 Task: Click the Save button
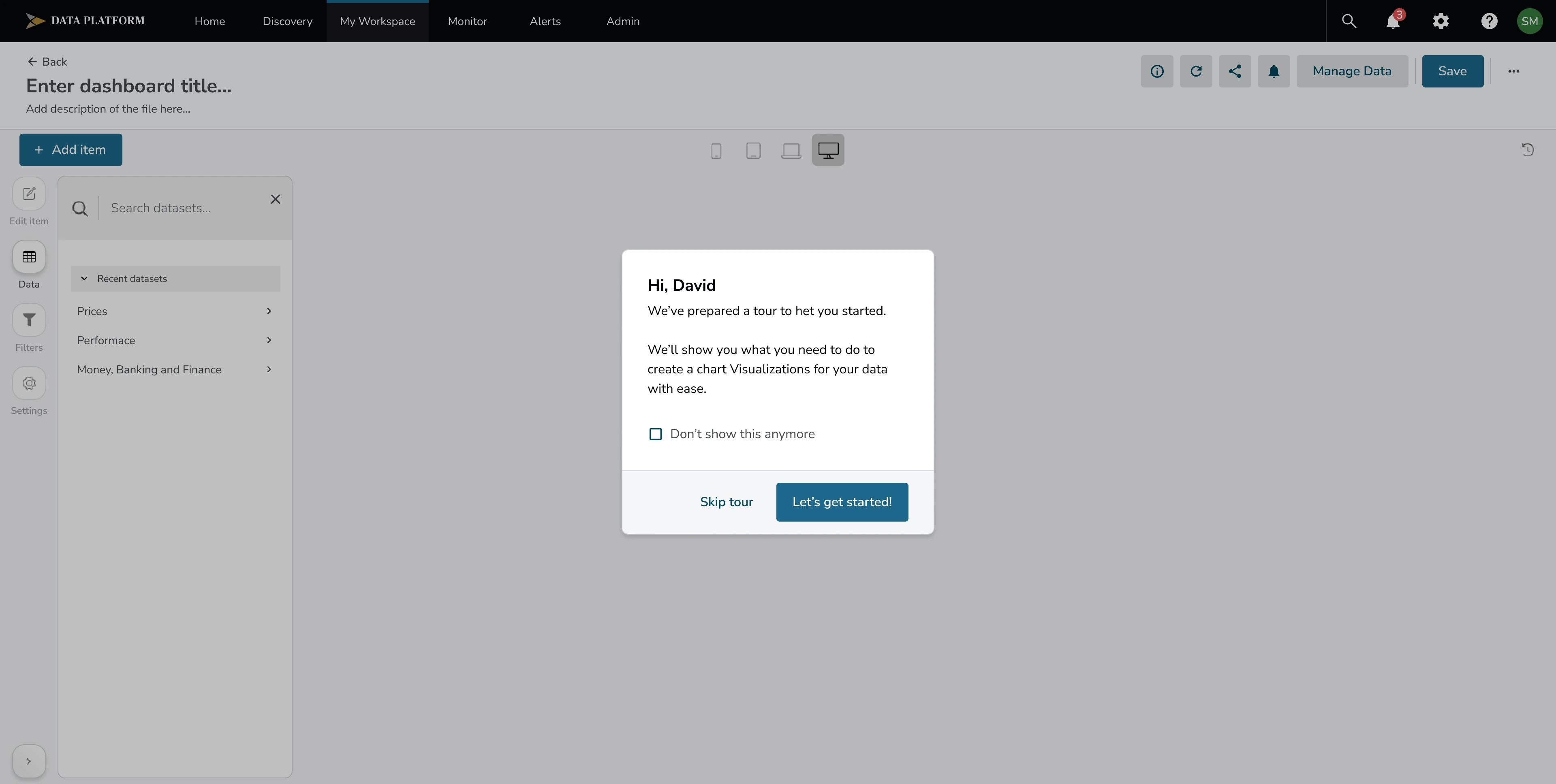(x=1452, y=71)
